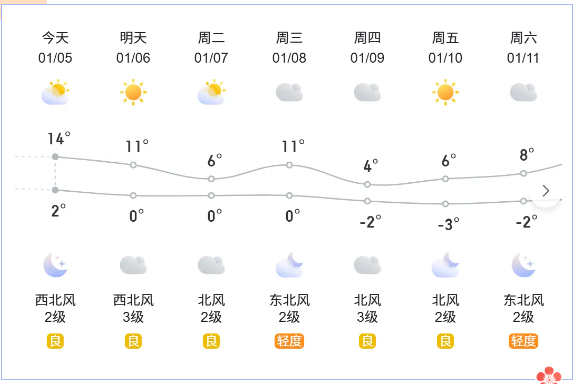
Task: Click the 轻度 air quality badge for 01/08
Action: pyautogui.click(x=289, y=341)
